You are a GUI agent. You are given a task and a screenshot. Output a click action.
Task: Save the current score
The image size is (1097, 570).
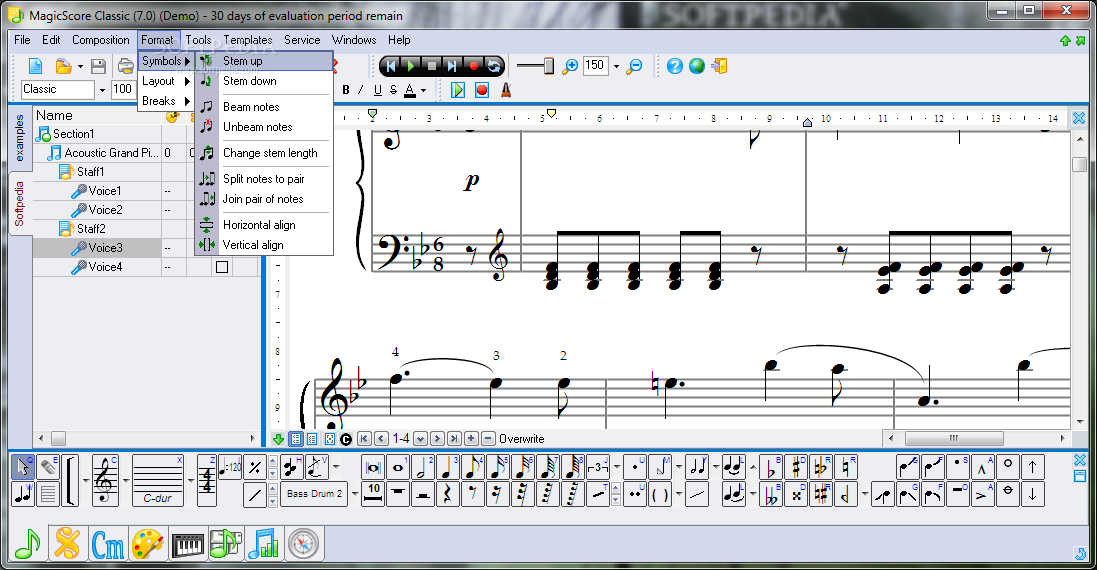pyautogui.click(x=99, y=66)
